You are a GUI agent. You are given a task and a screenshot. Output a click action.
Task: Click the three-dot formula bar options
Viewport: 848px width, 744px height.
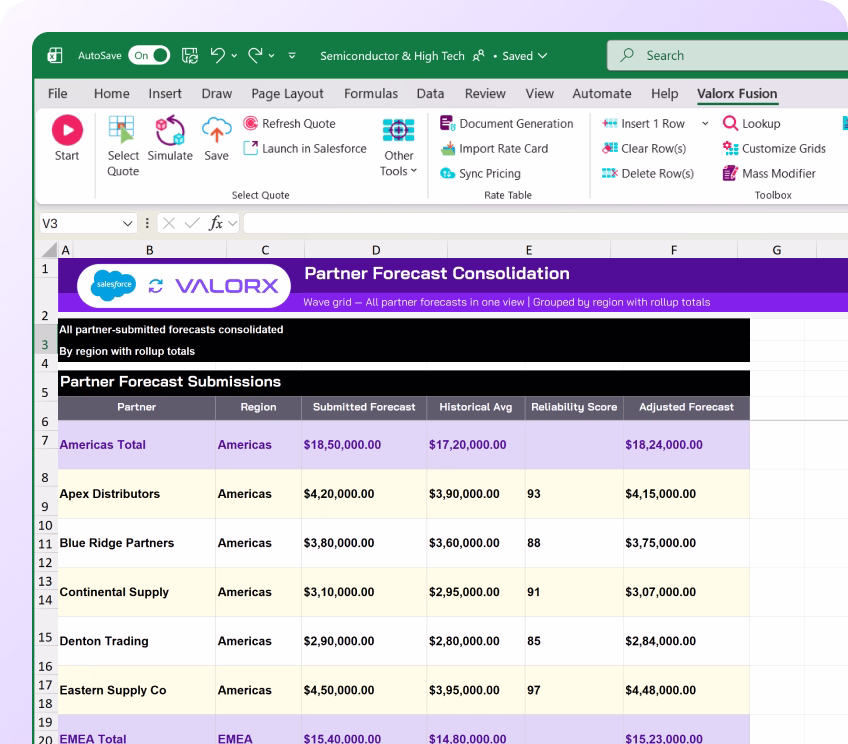tap(147, 223)
